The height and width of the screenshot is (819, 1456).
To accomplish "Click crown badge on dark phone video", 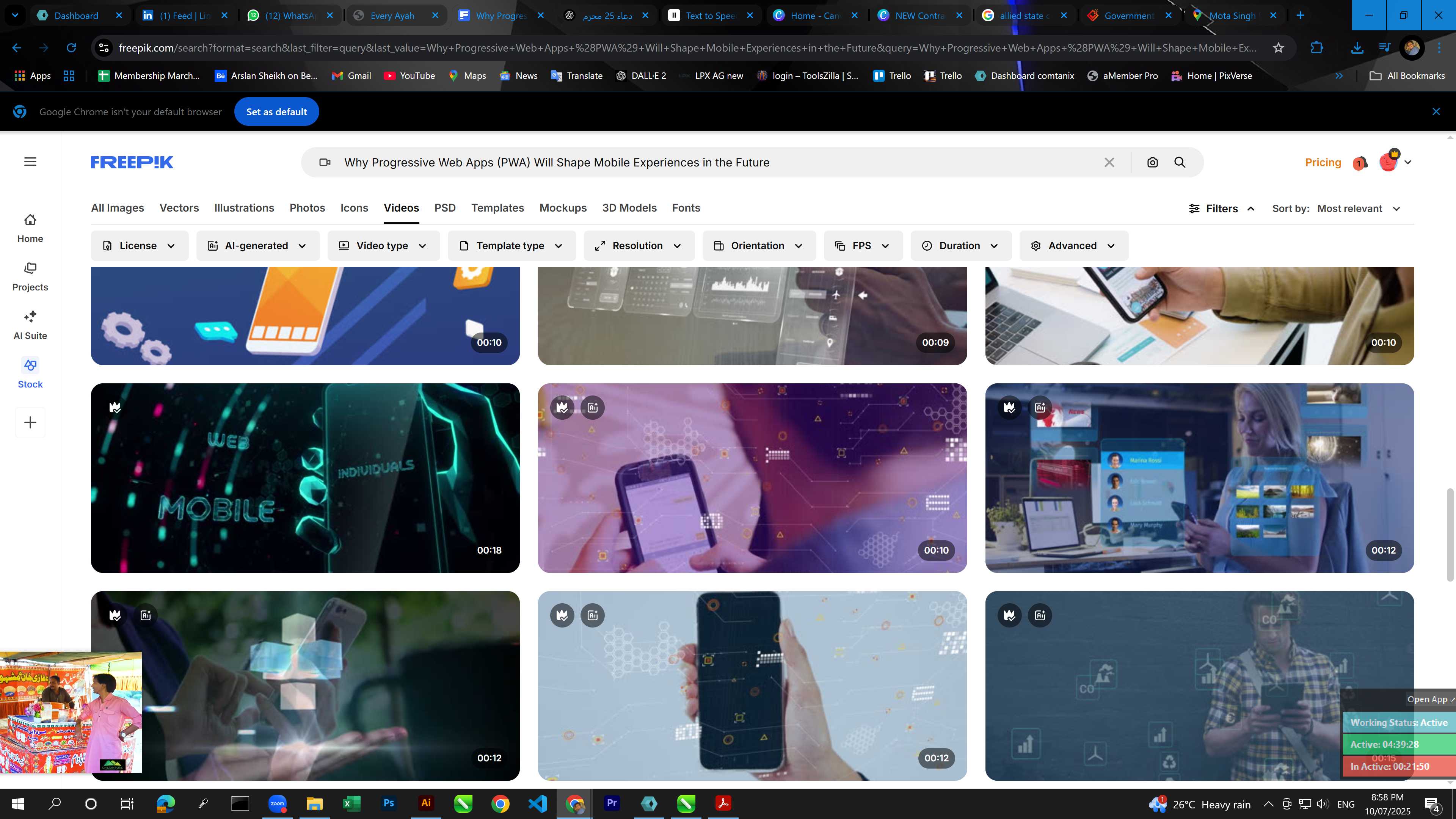I will [x=562, y=615].
